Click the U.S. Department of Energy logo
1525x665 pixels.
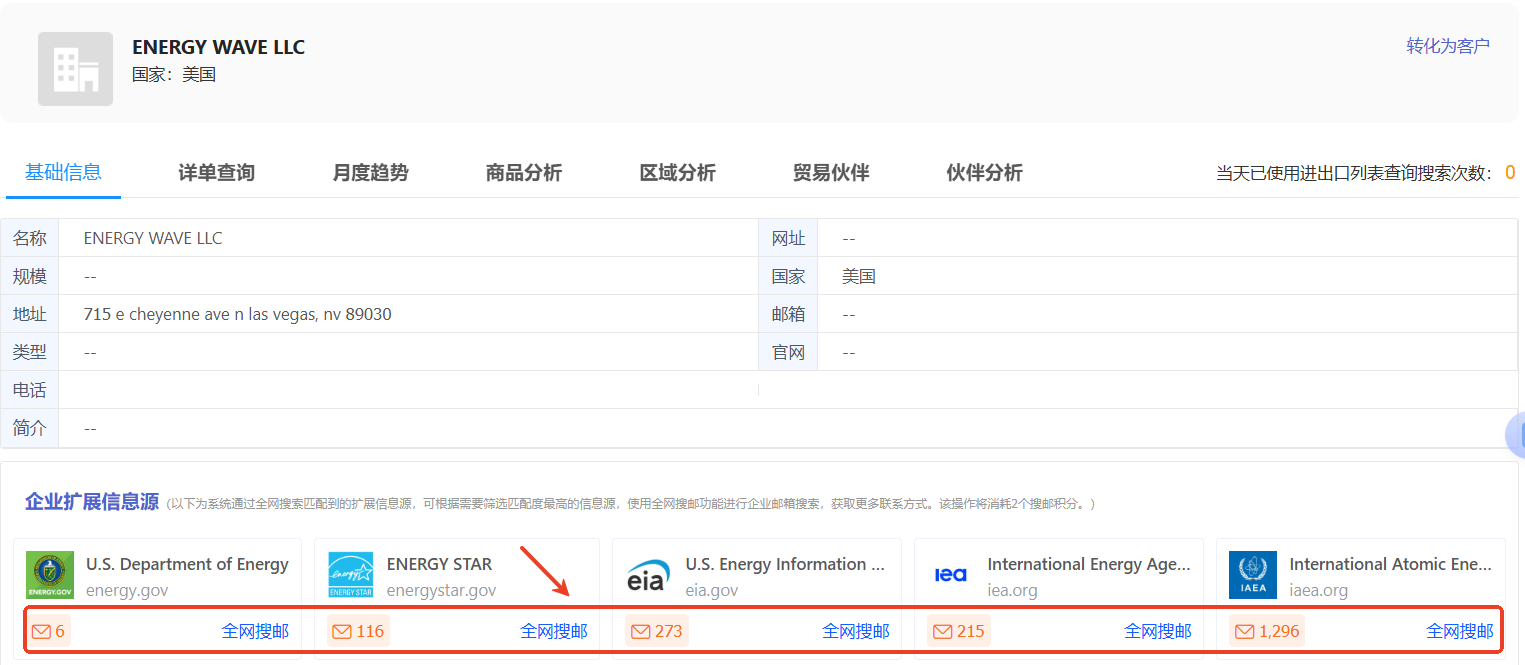(x=50, y=575)
